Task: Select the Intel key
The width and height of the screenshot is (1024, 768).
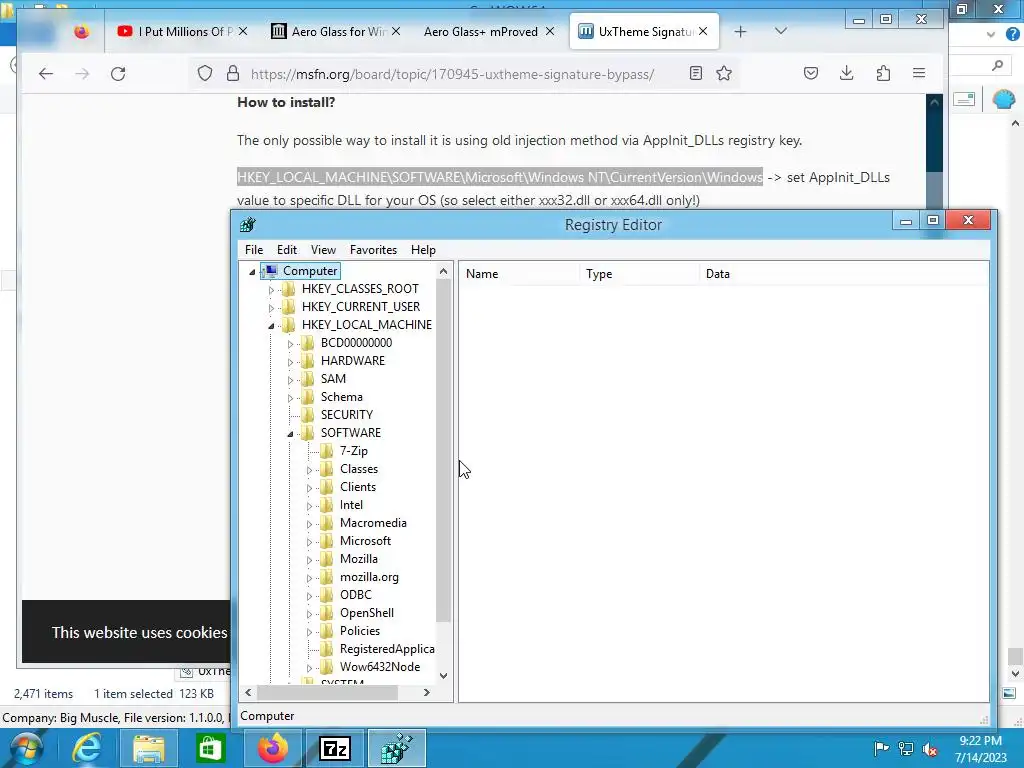Action: [351, 505]
